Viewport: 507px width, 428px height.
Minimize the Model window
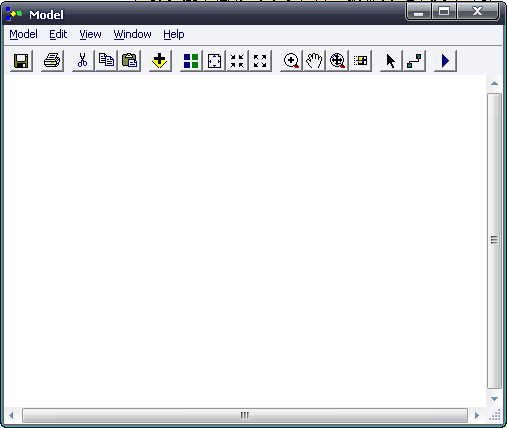[419, 12]
